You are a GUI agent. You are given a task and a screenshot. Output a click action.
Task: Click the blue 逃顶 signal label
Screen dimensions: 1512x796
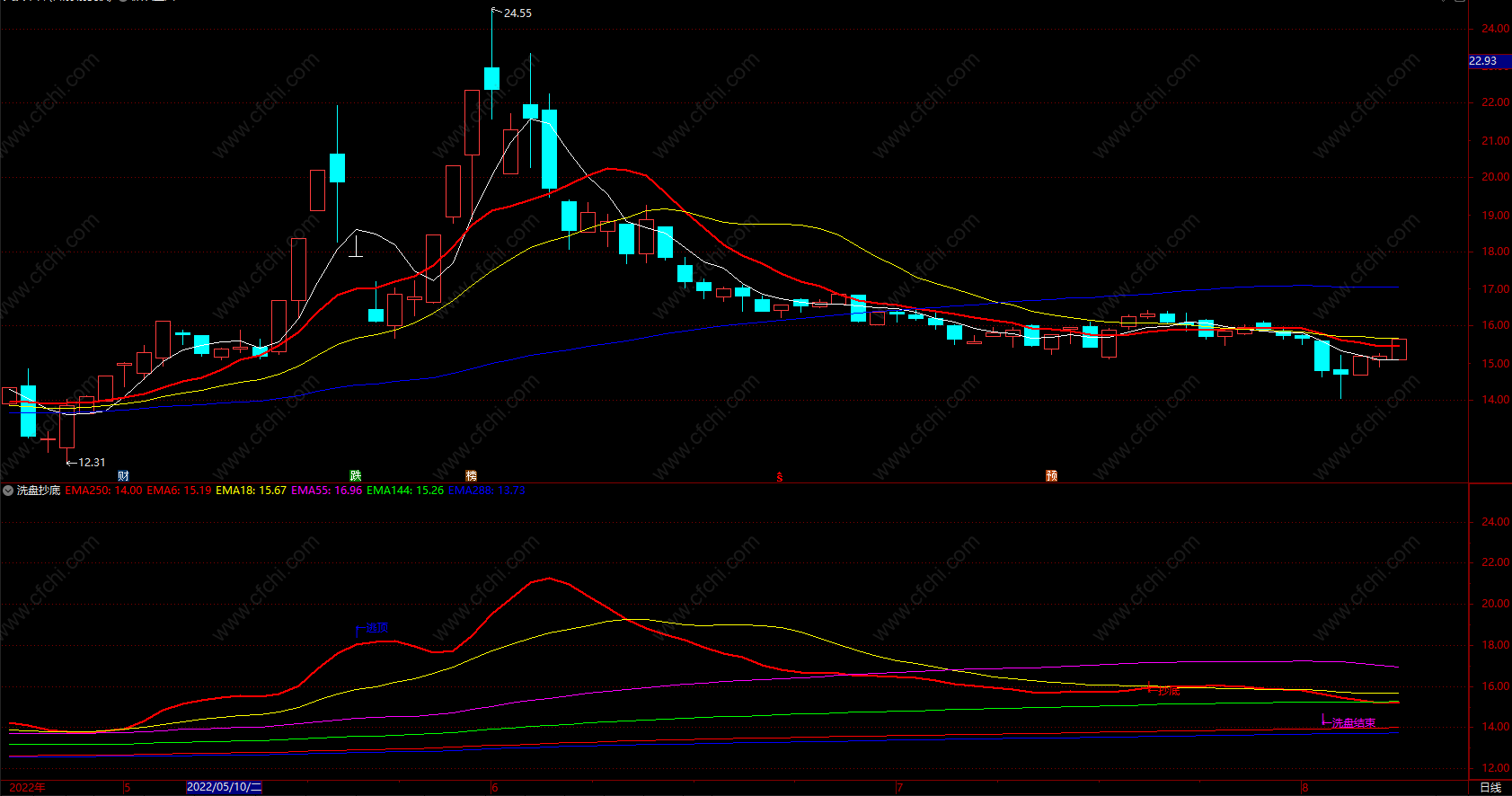click(x=376, y=628)
